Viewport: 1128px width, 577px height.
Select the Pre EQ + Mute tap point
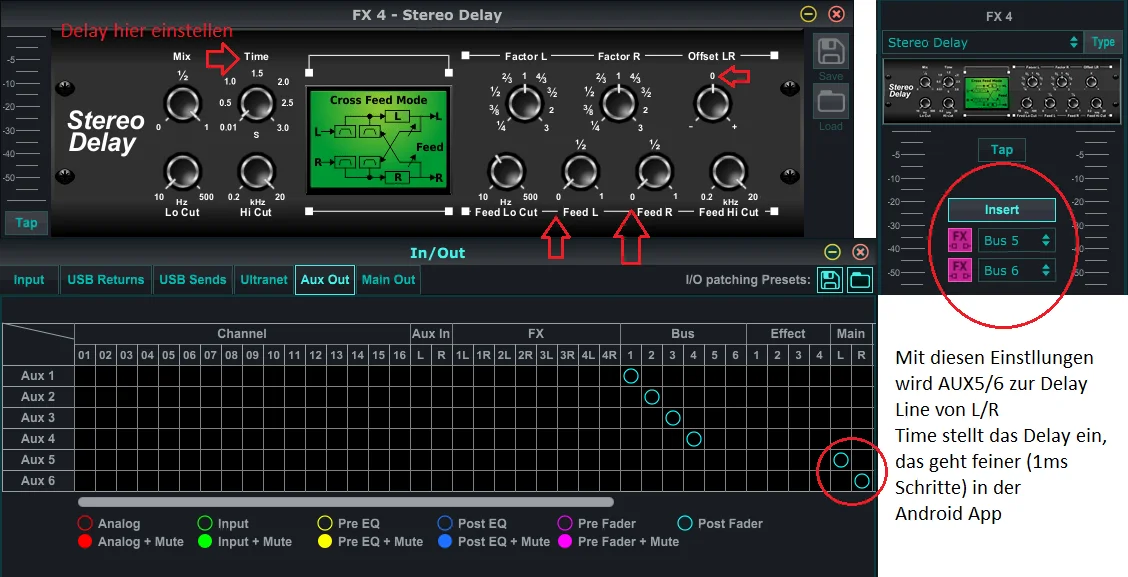(x=325, y=541)
